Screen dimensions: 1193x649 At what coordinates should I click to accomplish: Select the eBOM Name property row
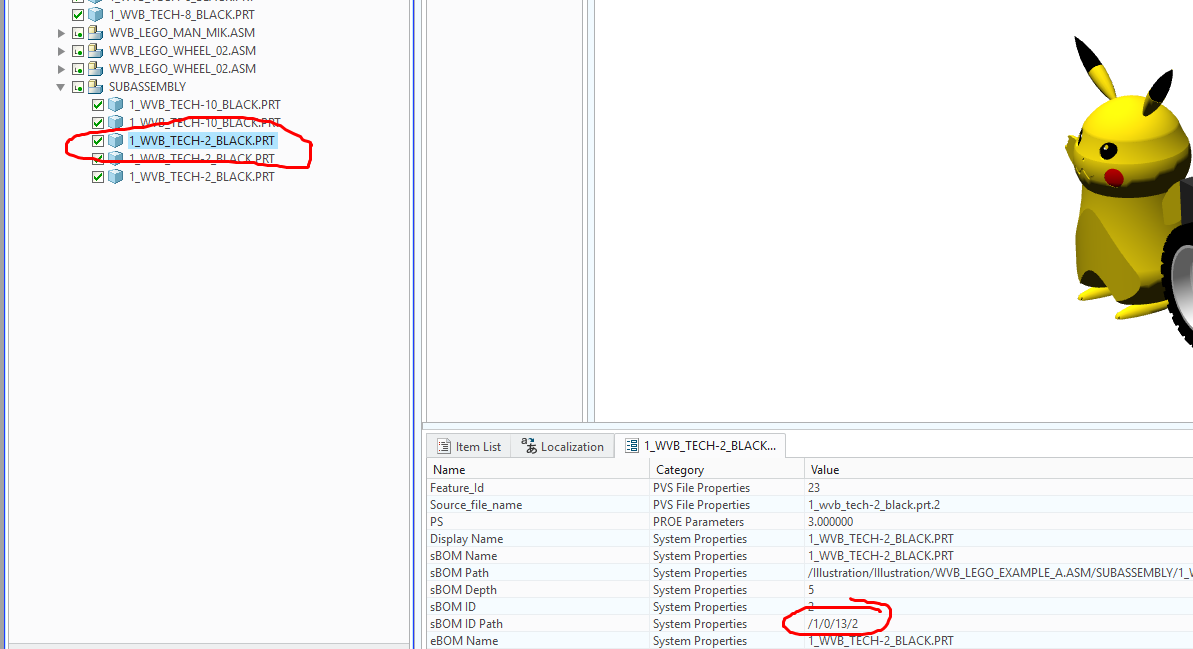[810, 641]
